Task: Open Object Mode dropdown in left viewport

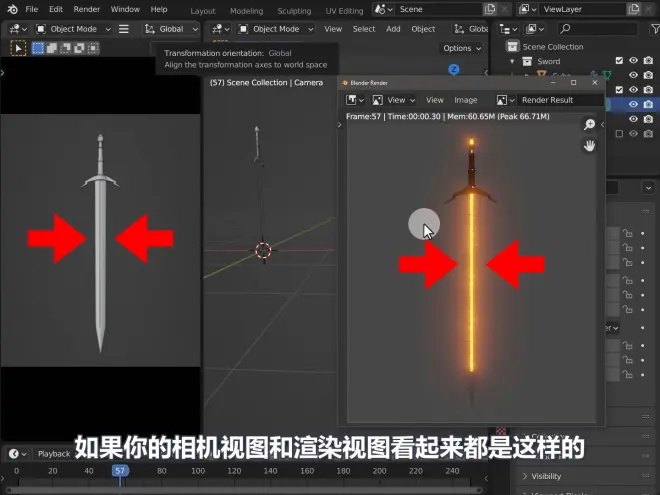Action: (x=73, y=29)
